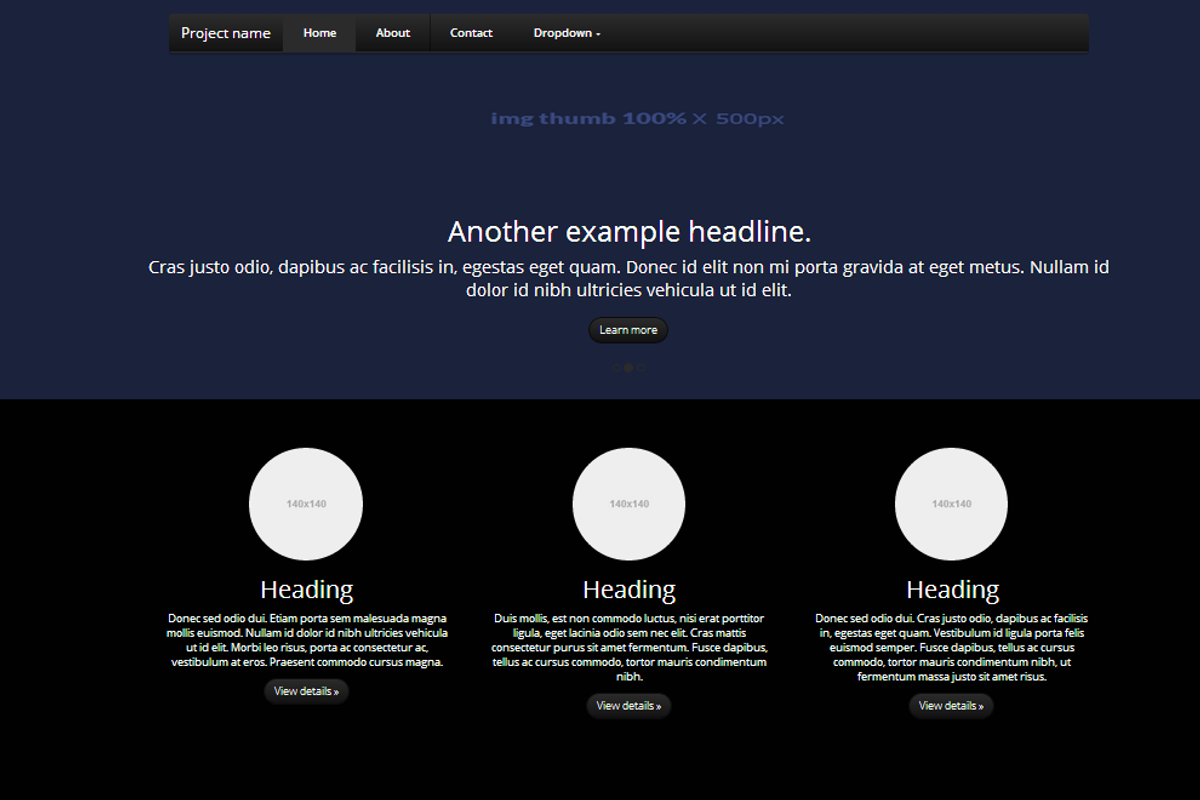Click View details under the first Heading
The image size is (1200, 800).
click(306, 691)
